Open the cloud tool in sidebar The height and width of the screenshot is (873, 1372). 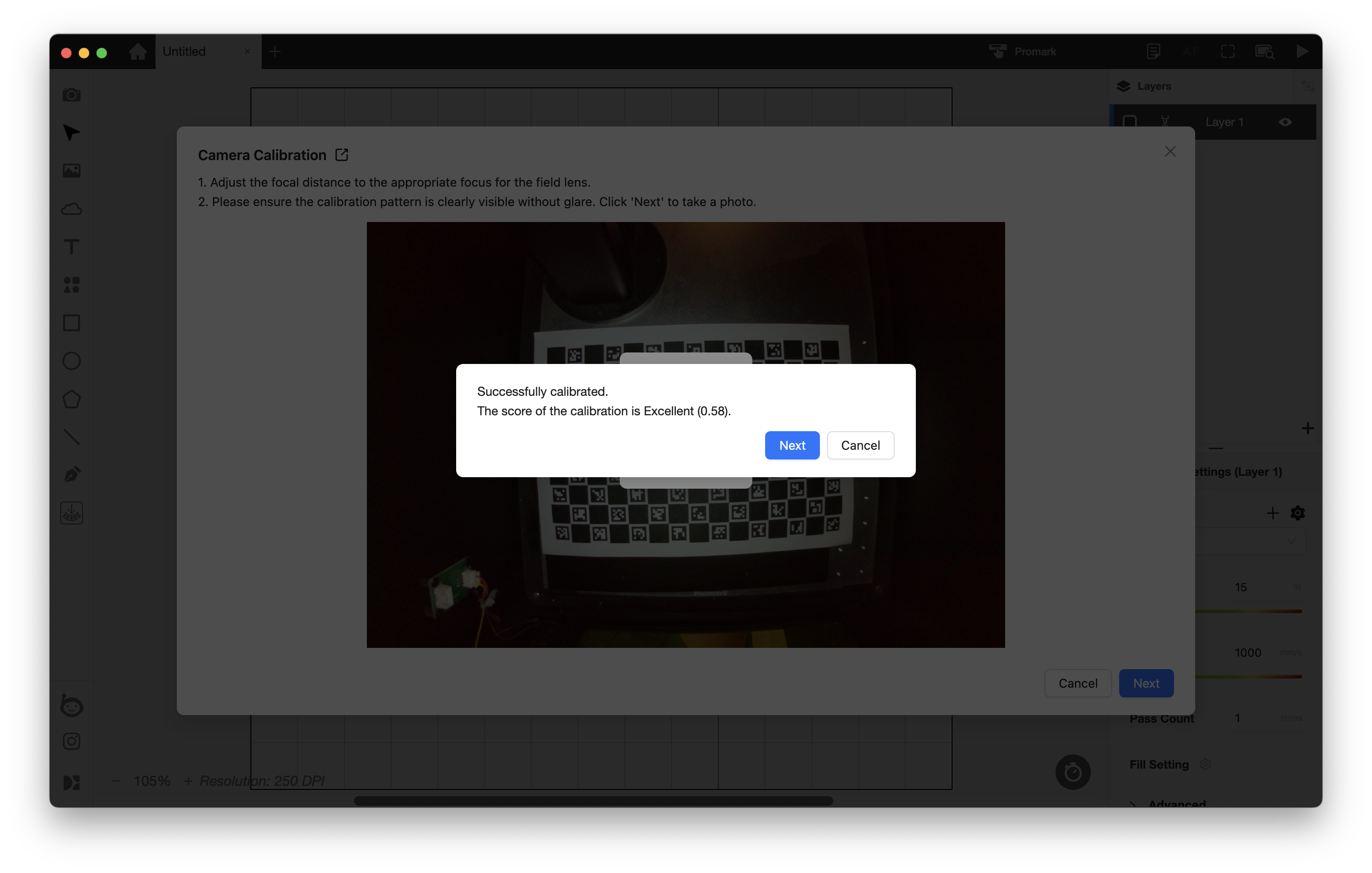(x=71, y=209)
